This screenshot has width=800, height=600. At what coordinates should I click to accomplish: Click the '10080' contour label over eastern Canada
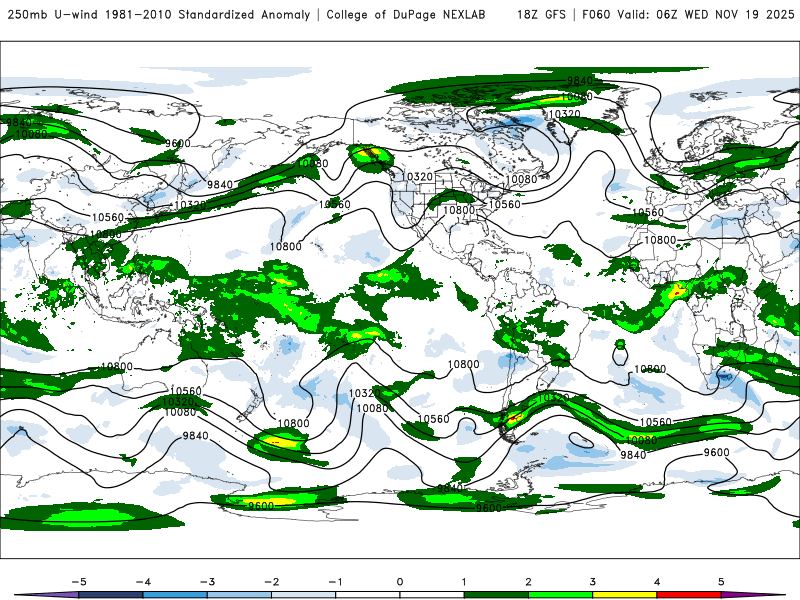[521, 180]
